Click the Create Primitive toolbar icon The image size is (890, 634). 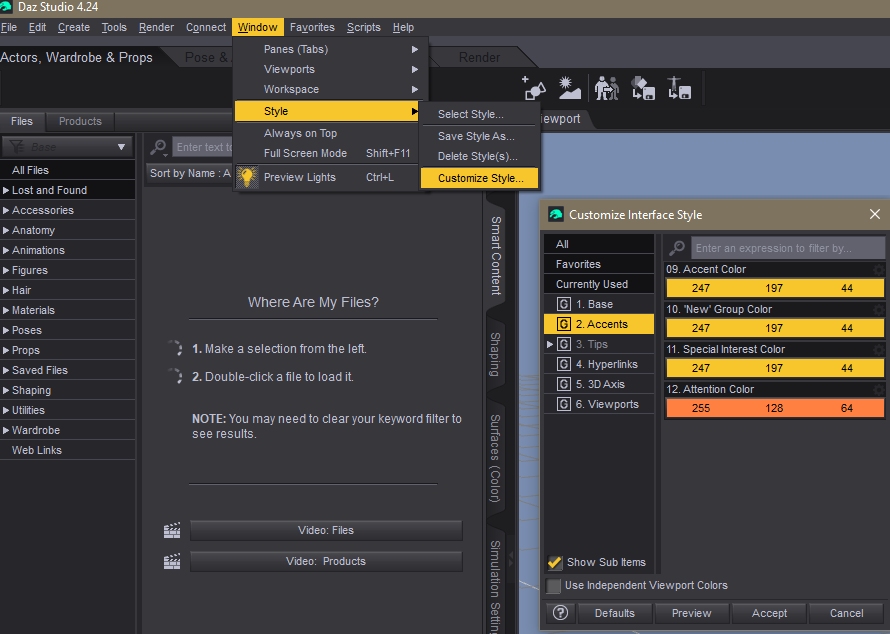click(534, 88)
